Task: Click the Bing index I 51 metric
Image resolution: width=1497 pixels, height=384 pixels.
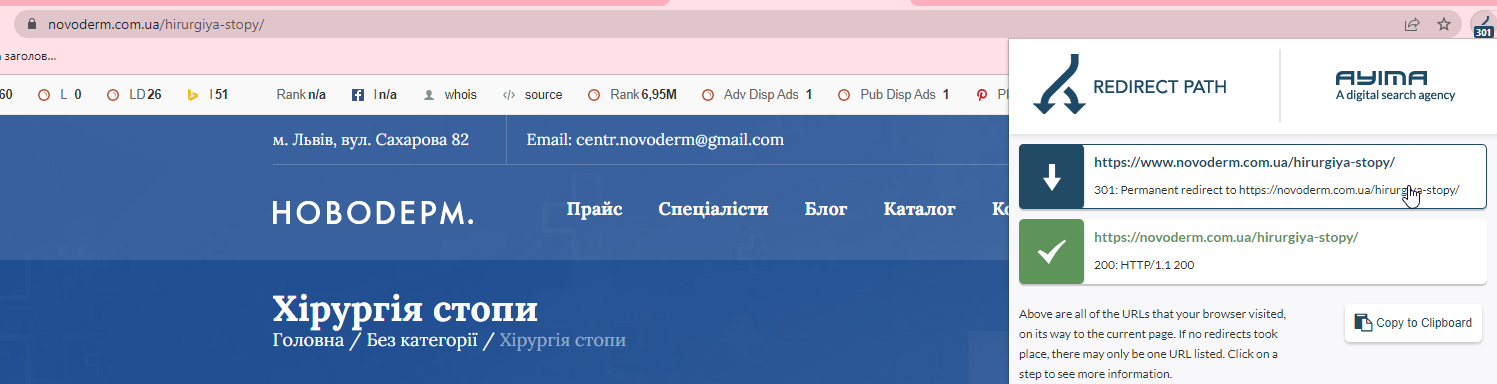Action: [208, 95]
